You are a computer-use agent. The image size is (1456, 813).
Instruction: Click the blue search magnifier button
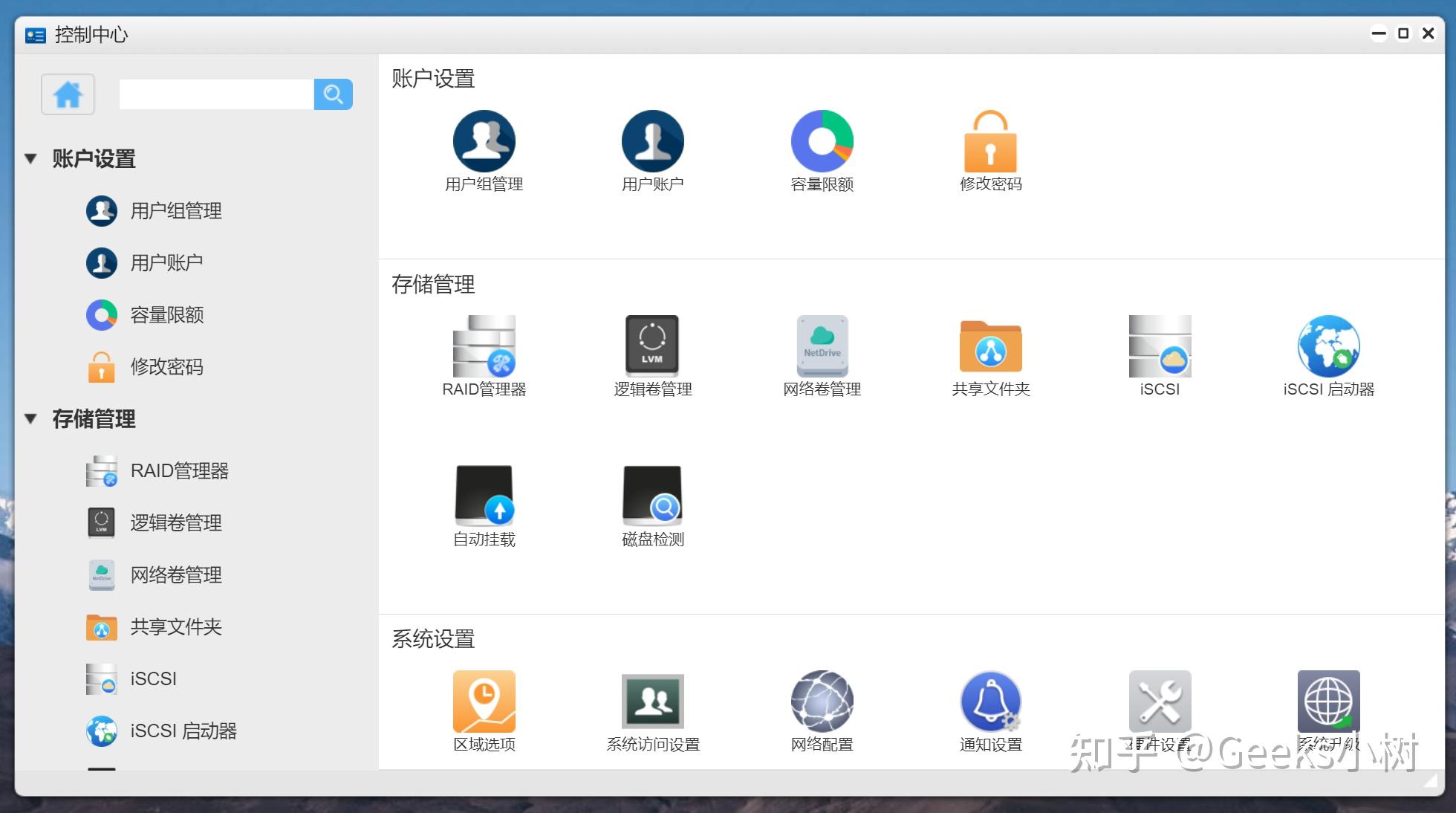tap(333, 94)
